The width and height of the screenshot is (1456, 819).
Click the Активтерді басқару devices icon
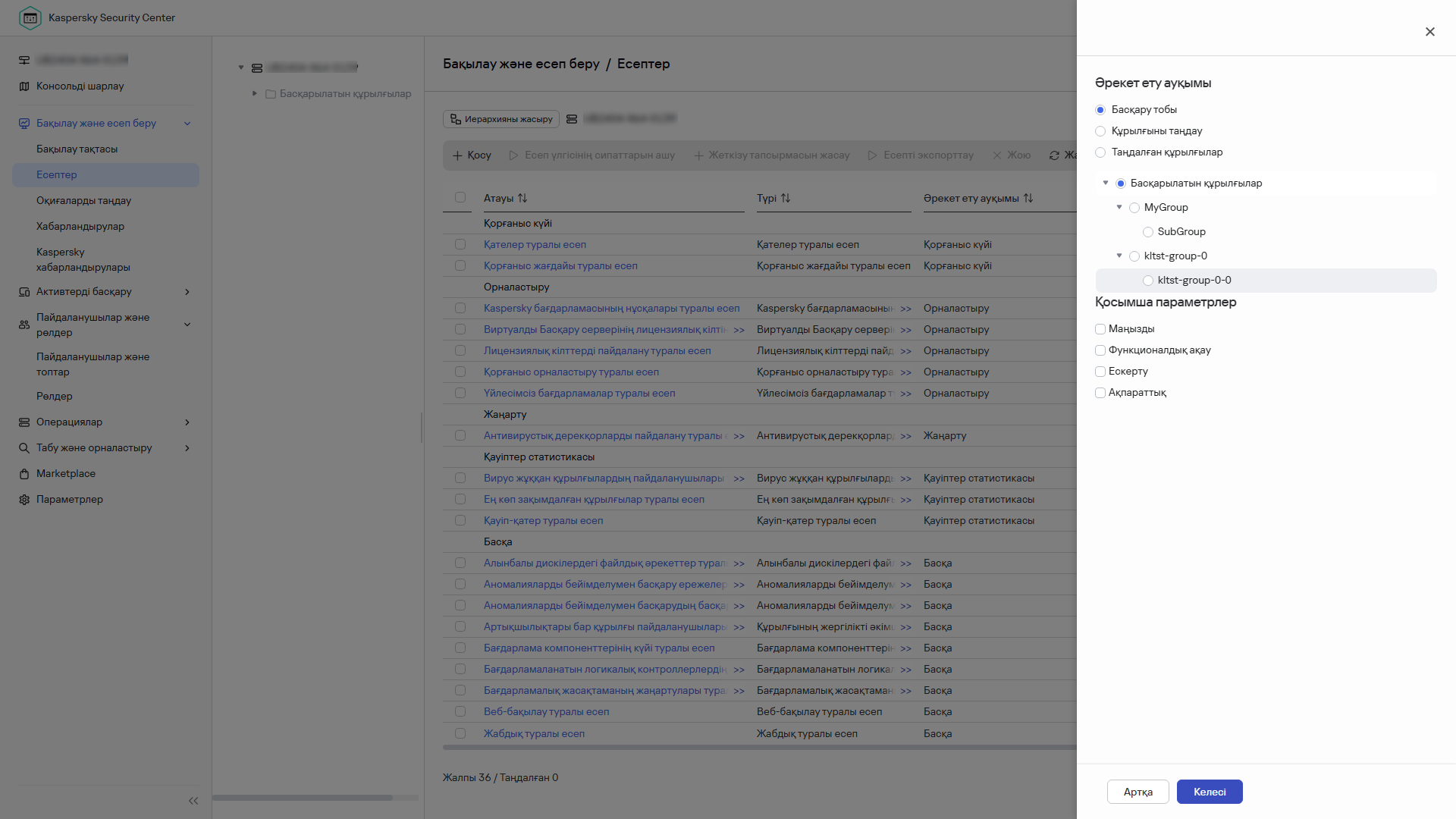[24, 292]
